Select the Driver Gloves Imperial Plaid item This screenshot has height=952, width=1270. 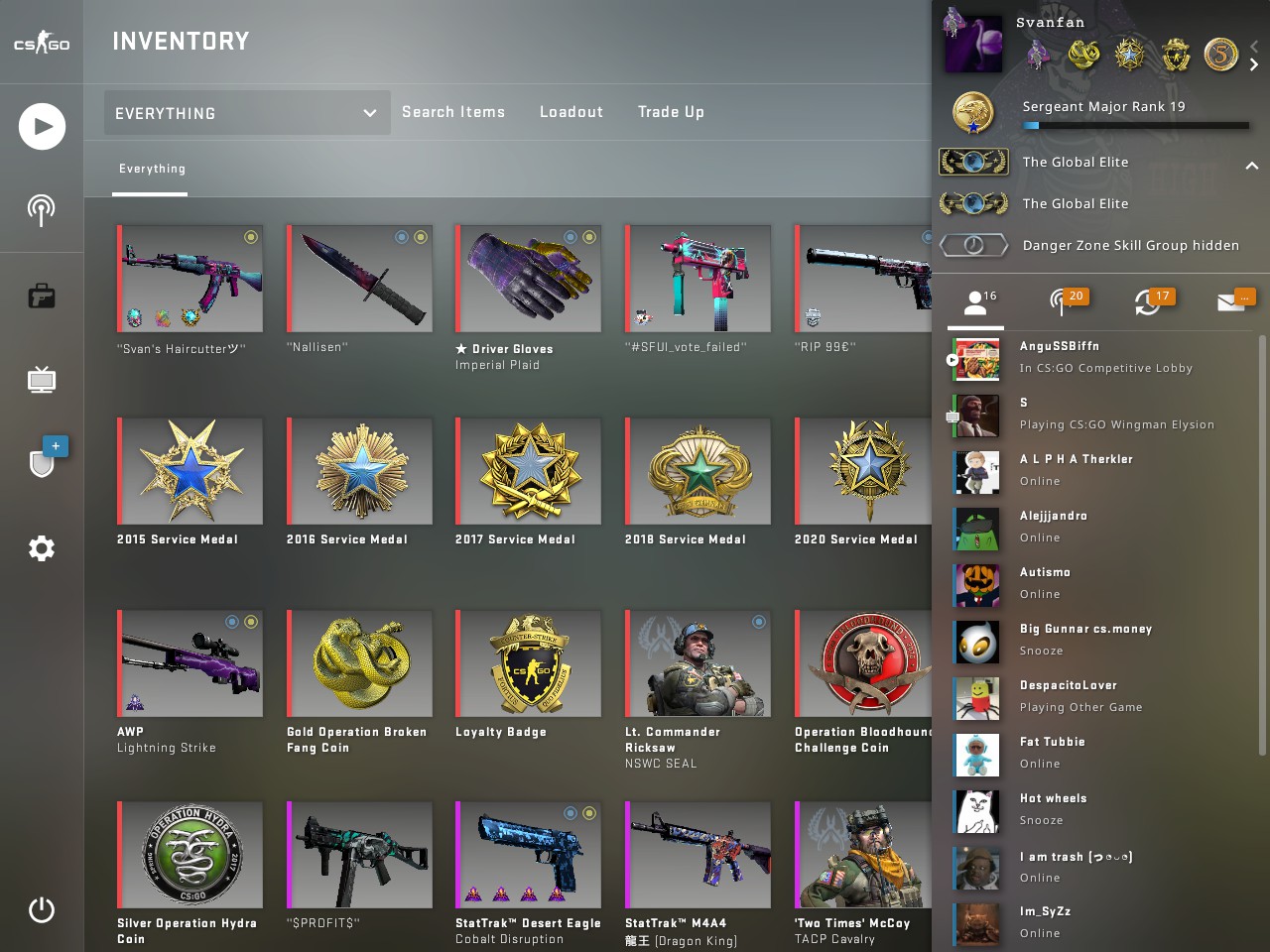[528, 297]
